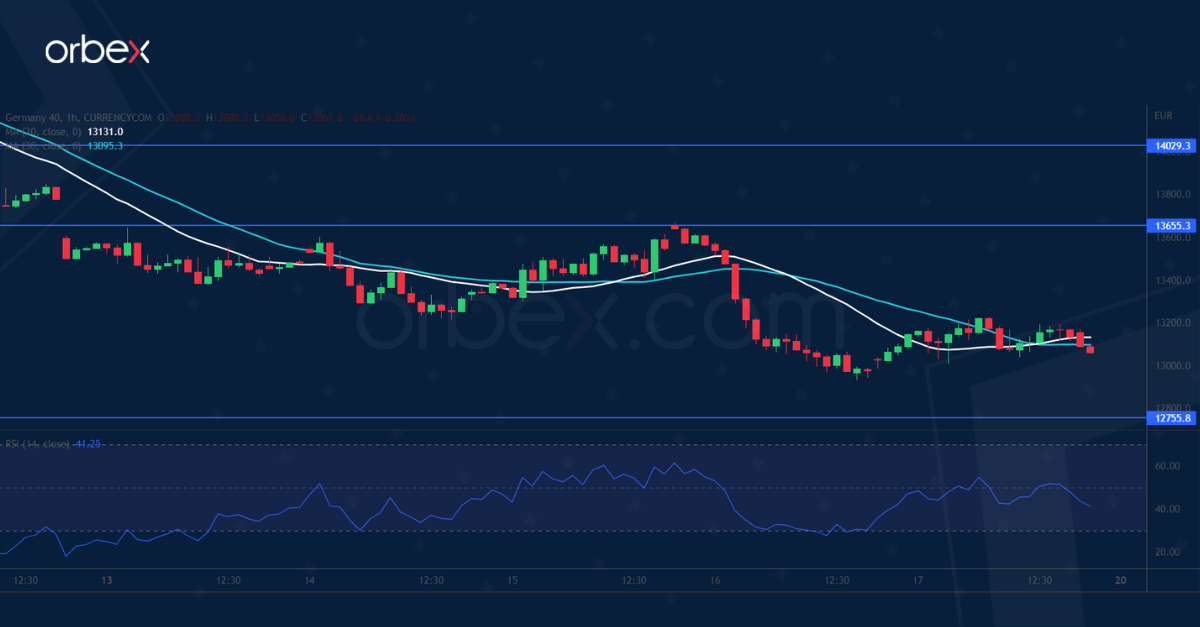Click the date label 14 on time axis
Screen dimensions: 1200x627
point(310,580)
